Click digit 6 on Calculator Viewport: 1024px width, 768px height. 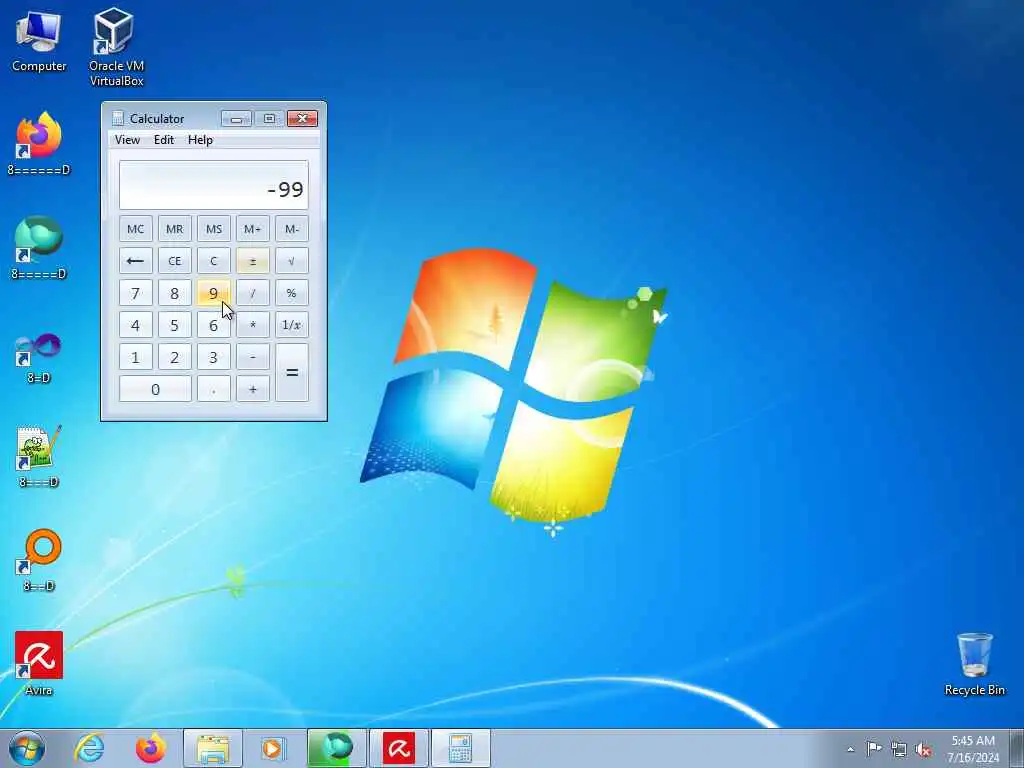tap(214, 325)
